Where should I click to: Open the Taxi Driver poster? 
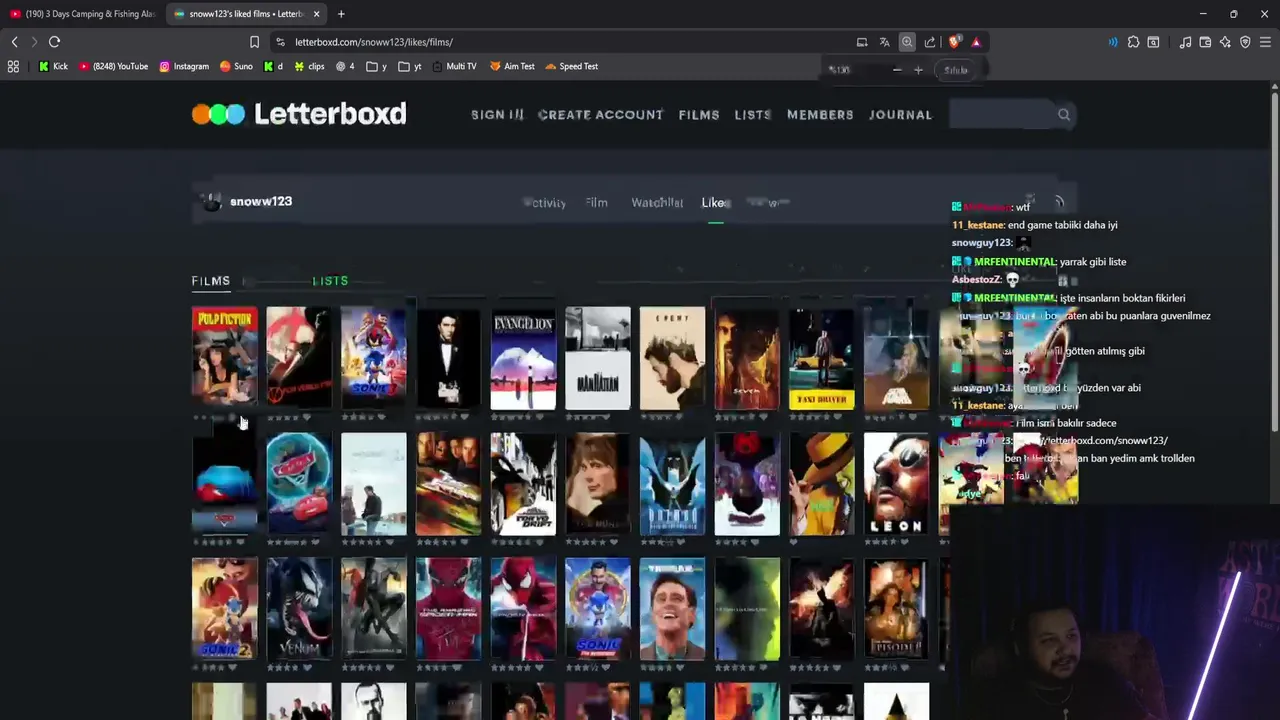(822, 358)
